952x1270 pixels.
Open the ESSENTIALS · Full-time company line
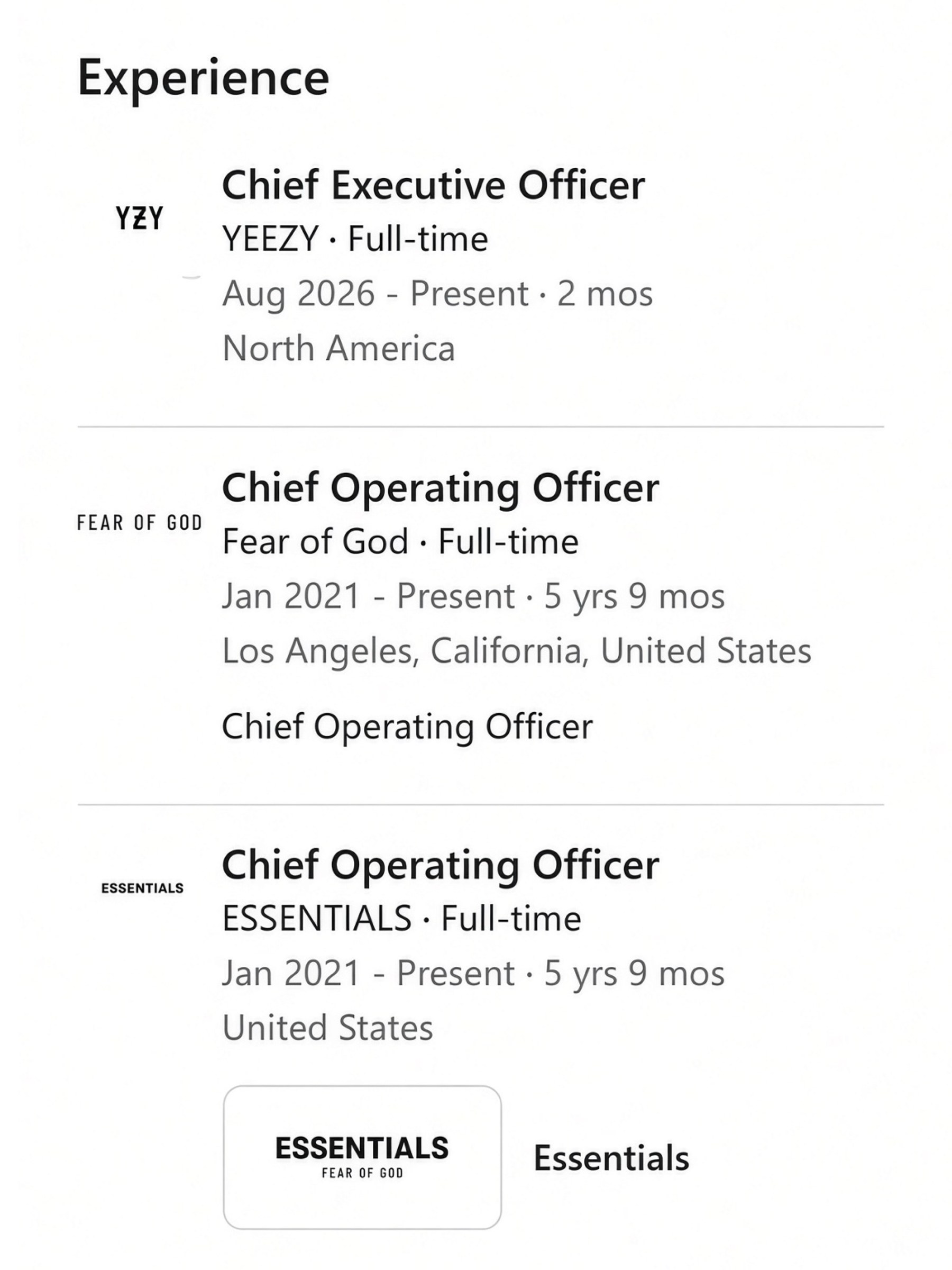coord(401,919)
